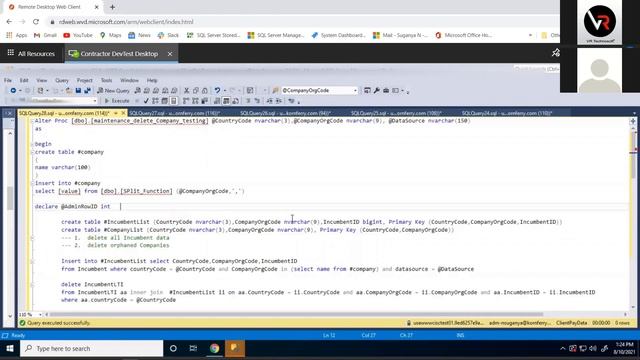
Task: Open the available databases dropdown
Action: 95,101
